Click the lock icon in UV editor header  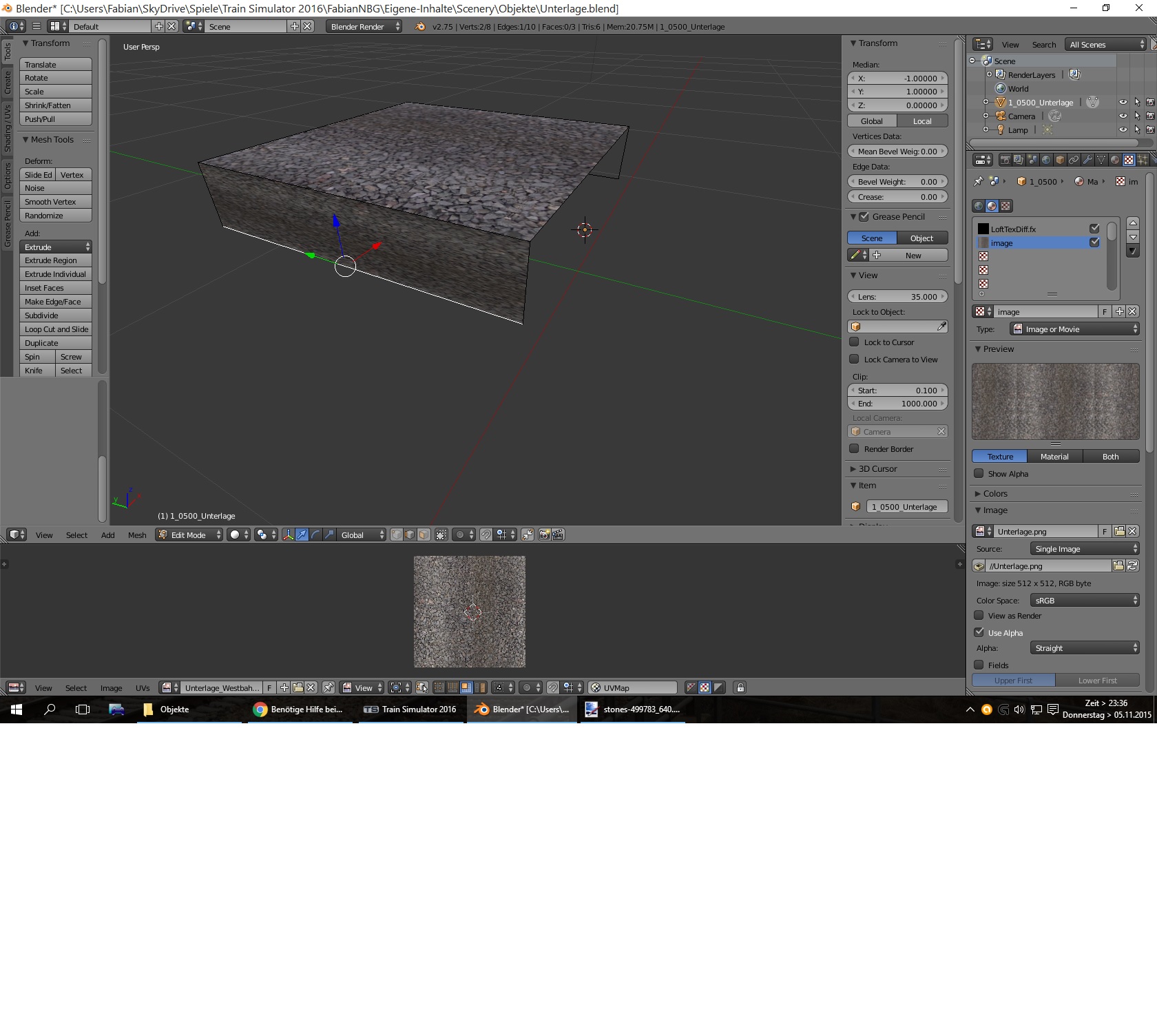(740, 687)
